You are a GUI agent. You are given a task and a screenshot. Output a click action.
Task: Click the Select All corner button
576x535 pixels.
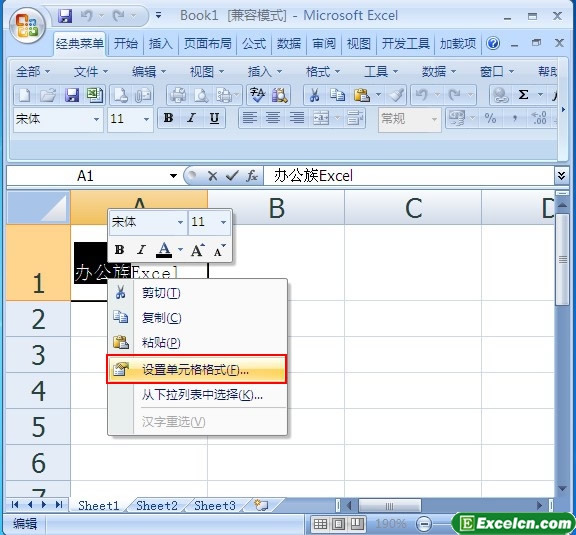(x=38, y=207)
